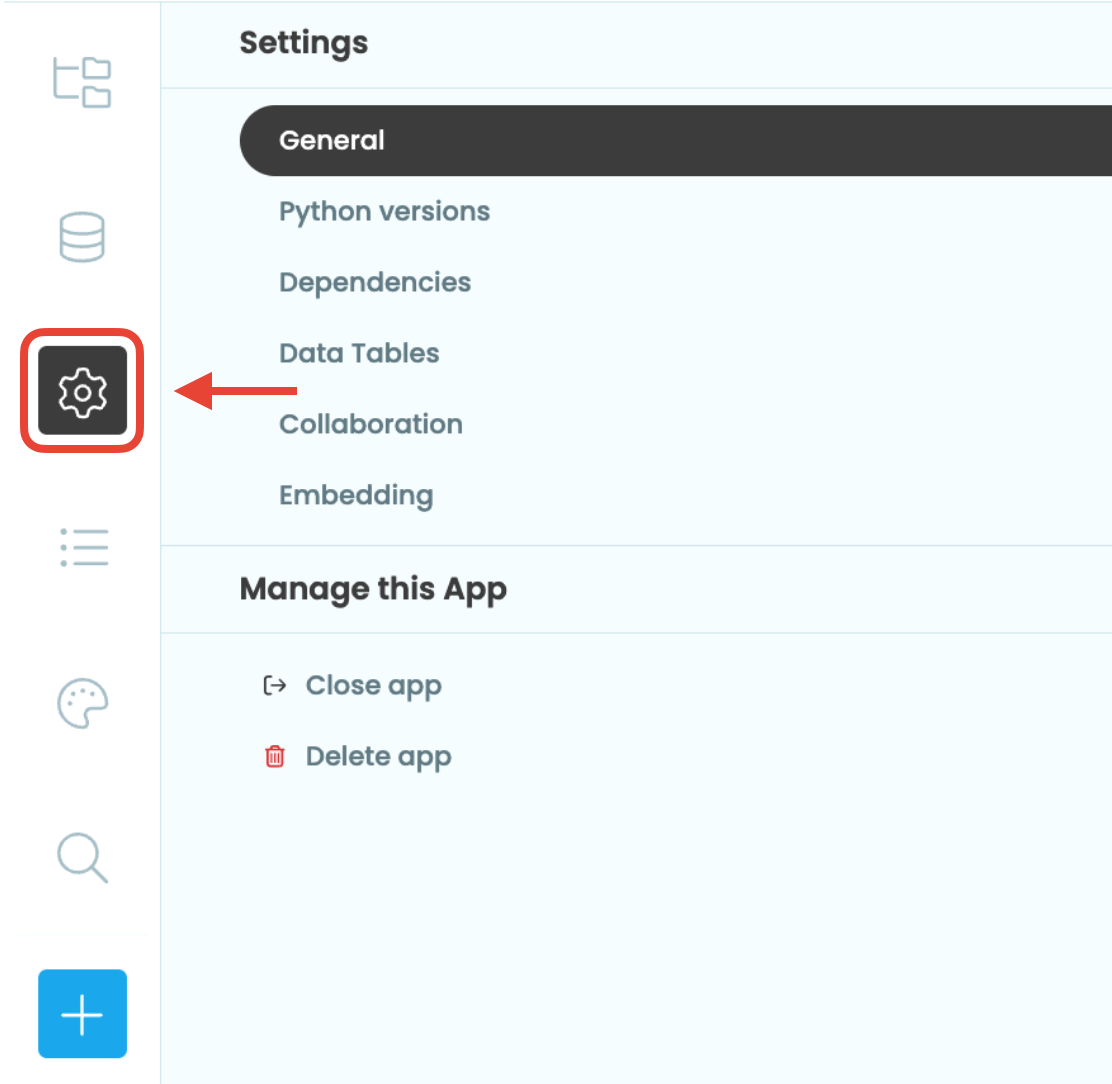Click the blue plus button at bottom
This screenshot has height=1084, width=1112.
point(82,1014)
